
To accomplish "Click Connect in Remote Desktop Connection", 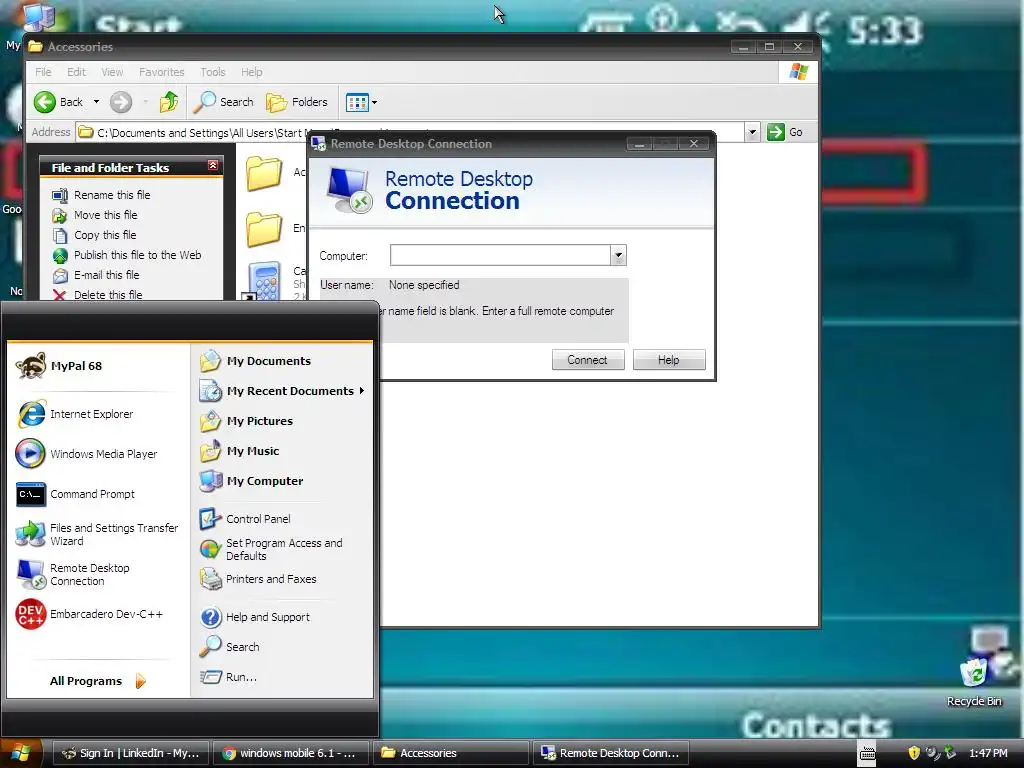I will pos(588,360).
